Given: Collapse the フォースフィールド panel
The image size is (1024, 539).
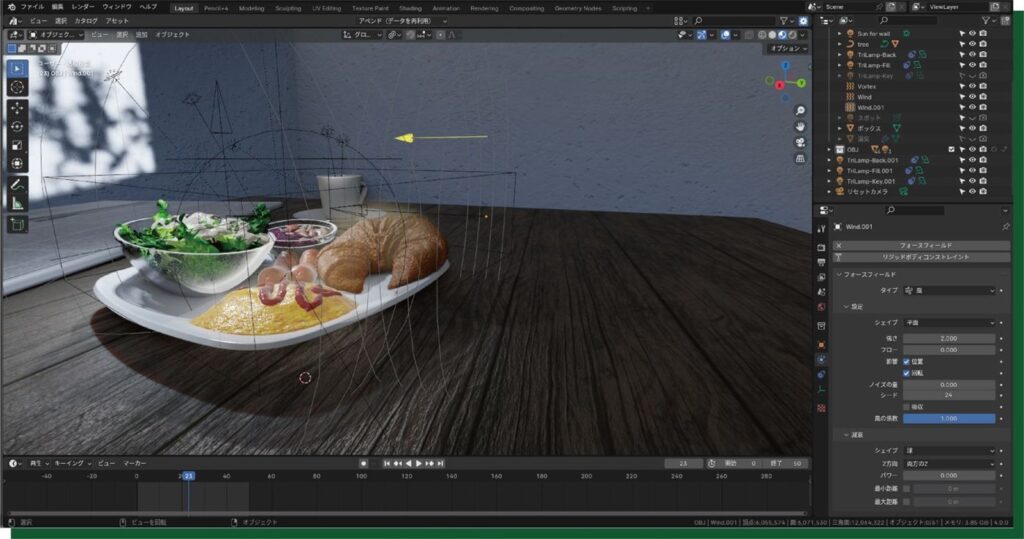Looking at the screenshot, I should click(839, 274).
